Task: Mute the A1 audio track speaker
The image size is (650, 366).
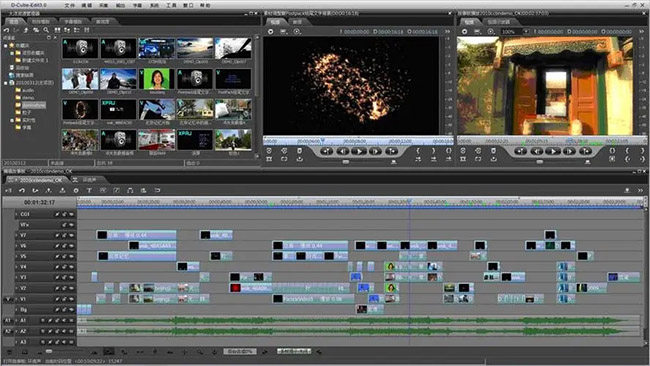Action: tap(64, 320)
